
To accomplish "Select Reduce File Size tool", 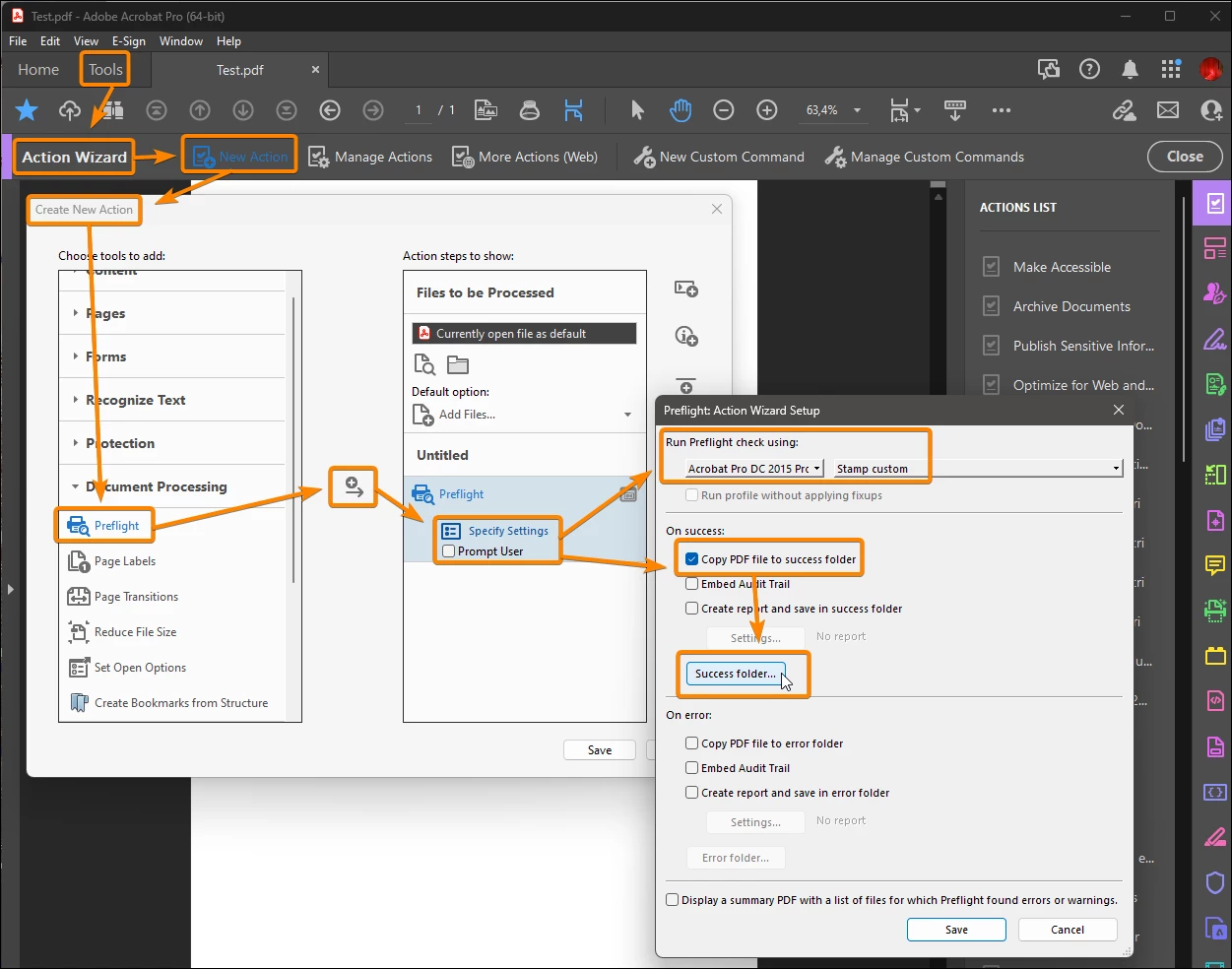I will pos(122,632).
